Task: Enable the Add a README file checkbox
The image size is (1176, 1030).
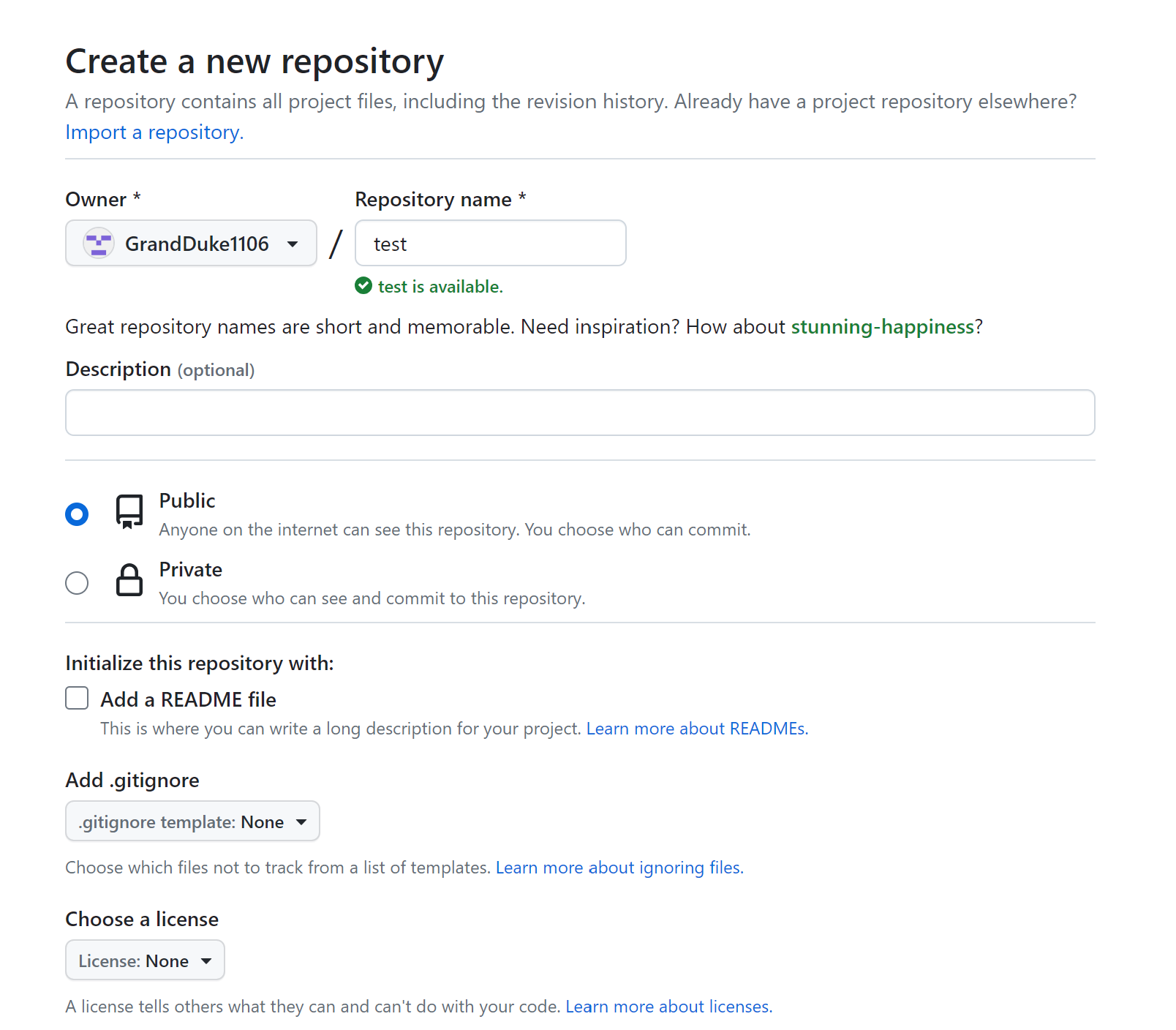Action: [x=77, y=698]
